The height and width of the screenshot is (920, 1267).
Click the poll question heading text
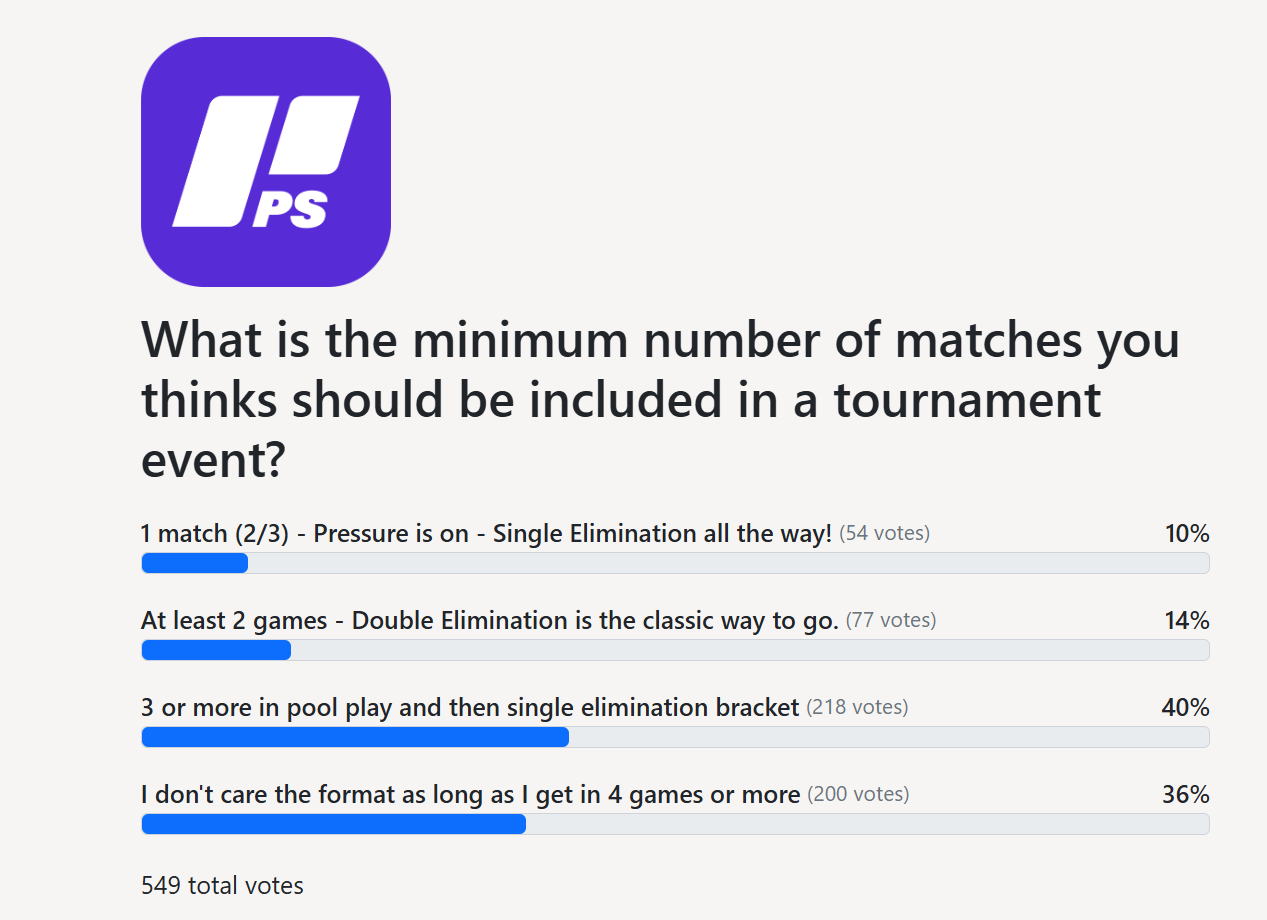(x=660, y=399)
